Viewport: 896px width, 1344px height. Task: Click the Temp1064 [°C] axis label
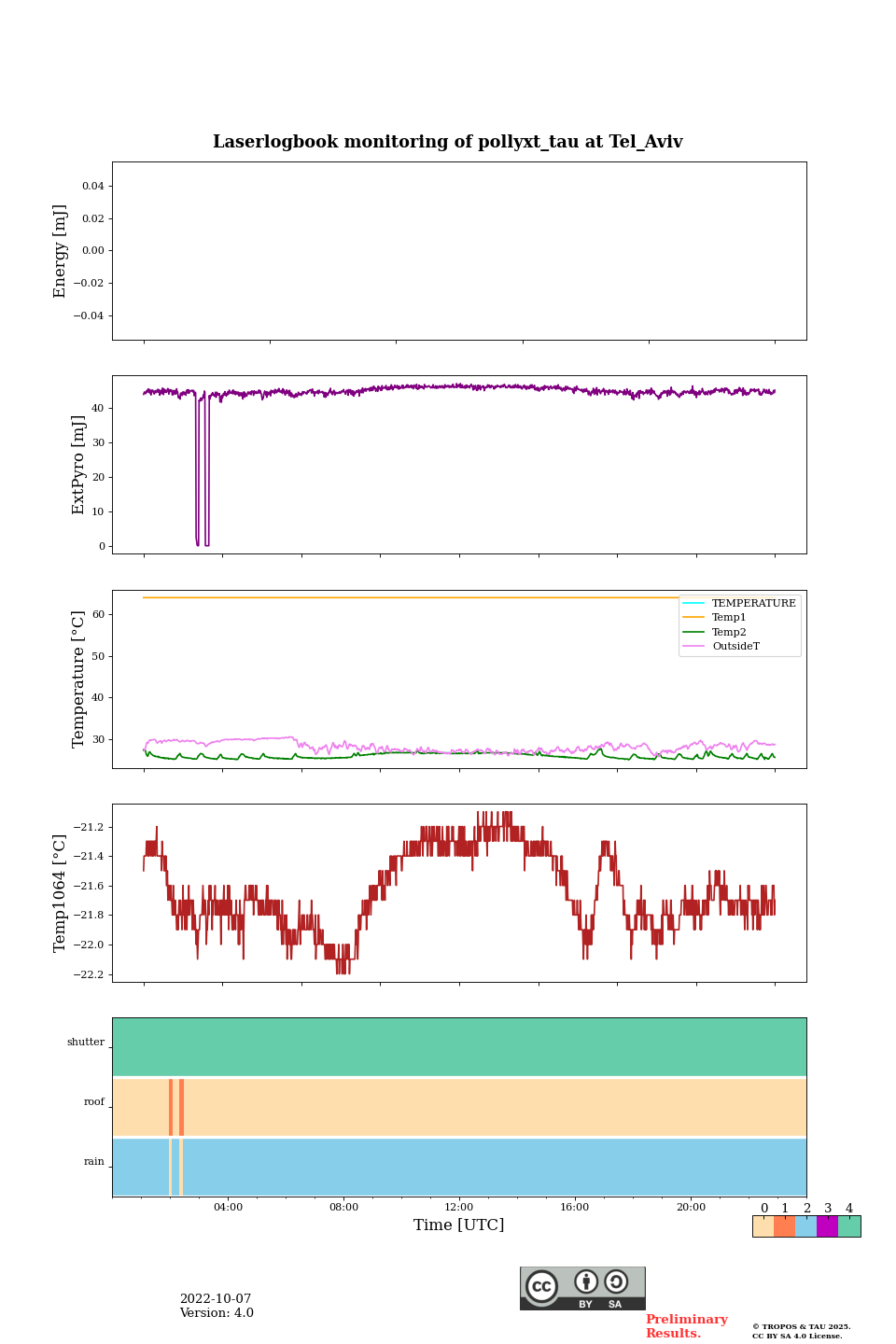click(x=61, y=893)
